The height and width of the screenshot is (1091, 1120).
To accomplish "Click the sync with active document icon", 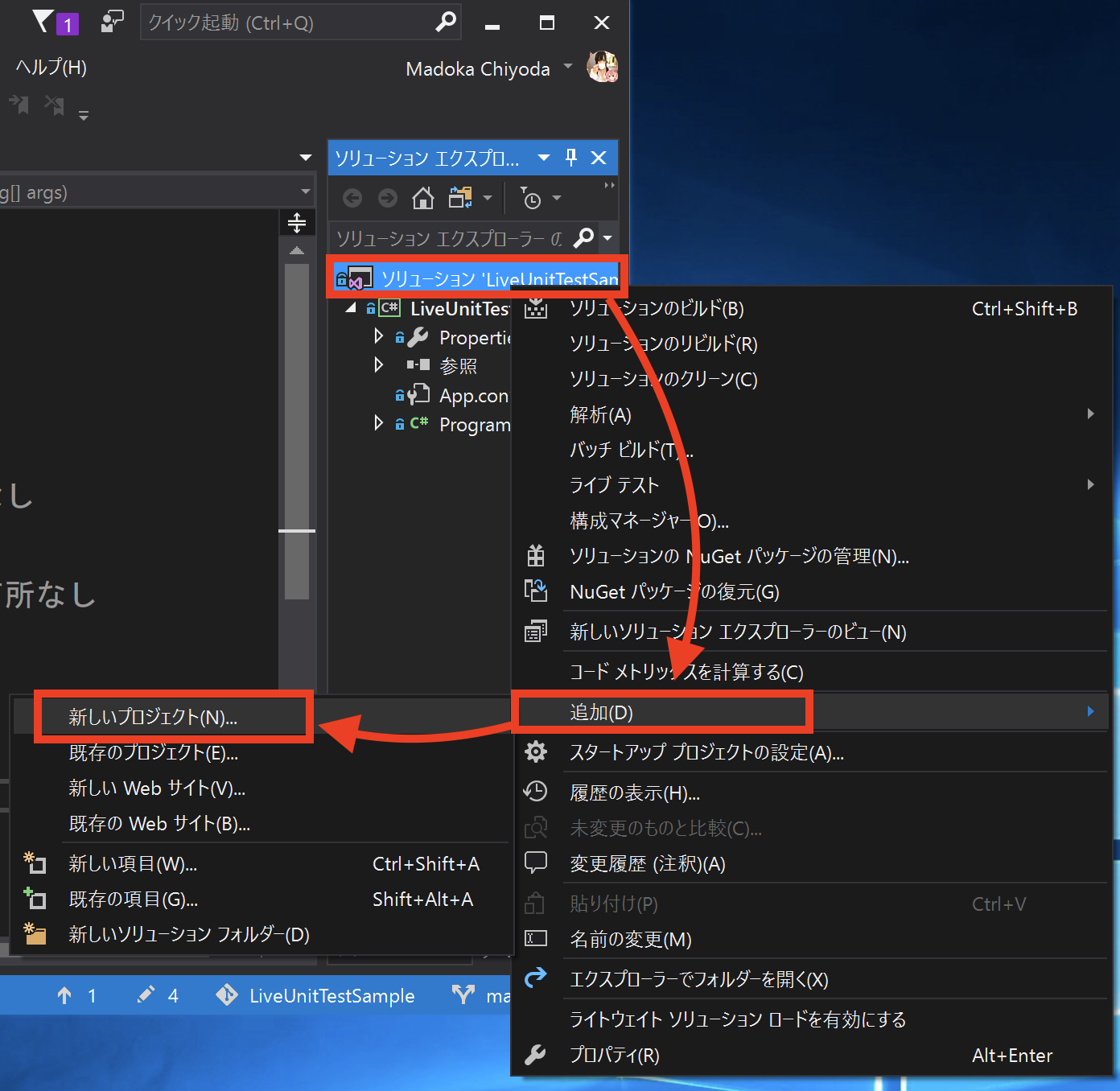I will click(460, 197).
